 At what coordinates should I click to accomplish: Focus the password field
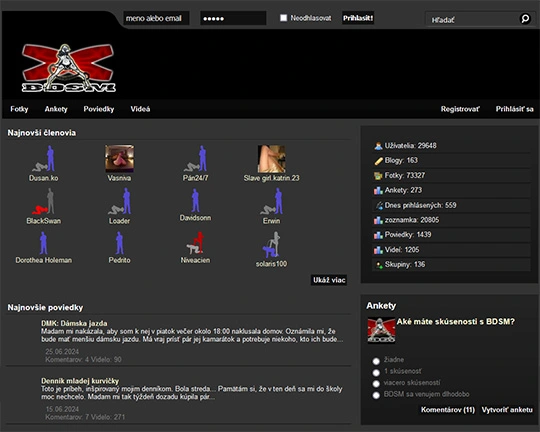[233, 18]
